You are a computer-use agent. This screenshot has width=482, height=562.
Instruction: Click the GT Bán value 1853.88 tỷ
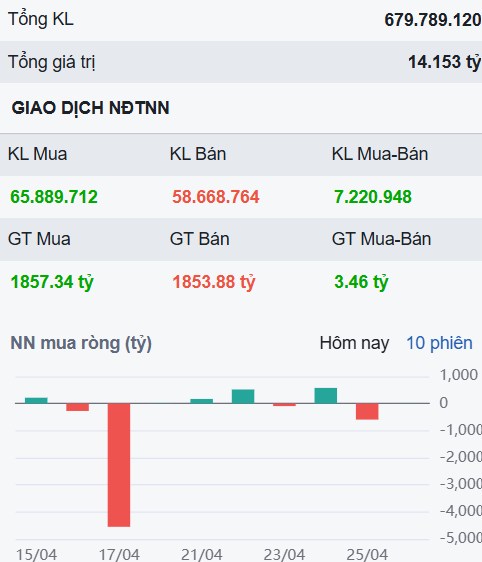click(x=214, y=282)
